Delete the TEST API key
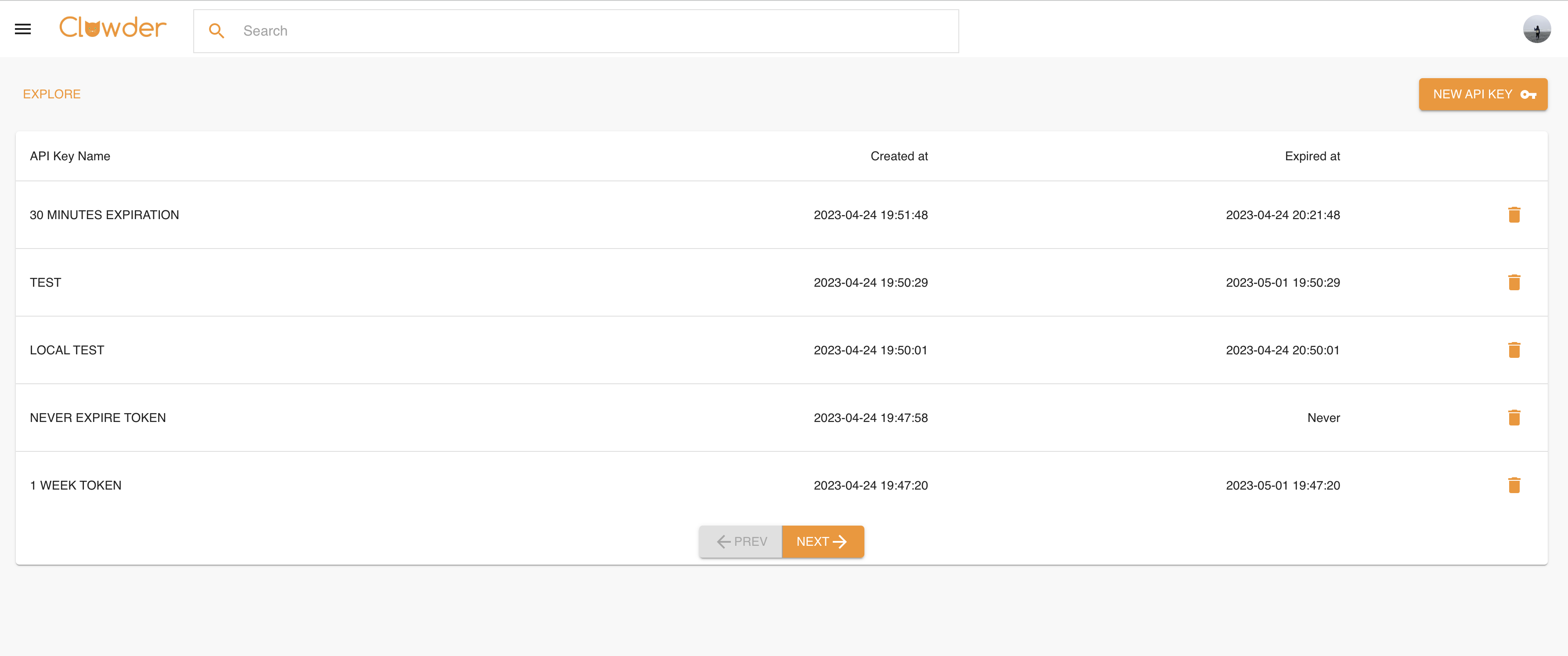 [1514, 282]
